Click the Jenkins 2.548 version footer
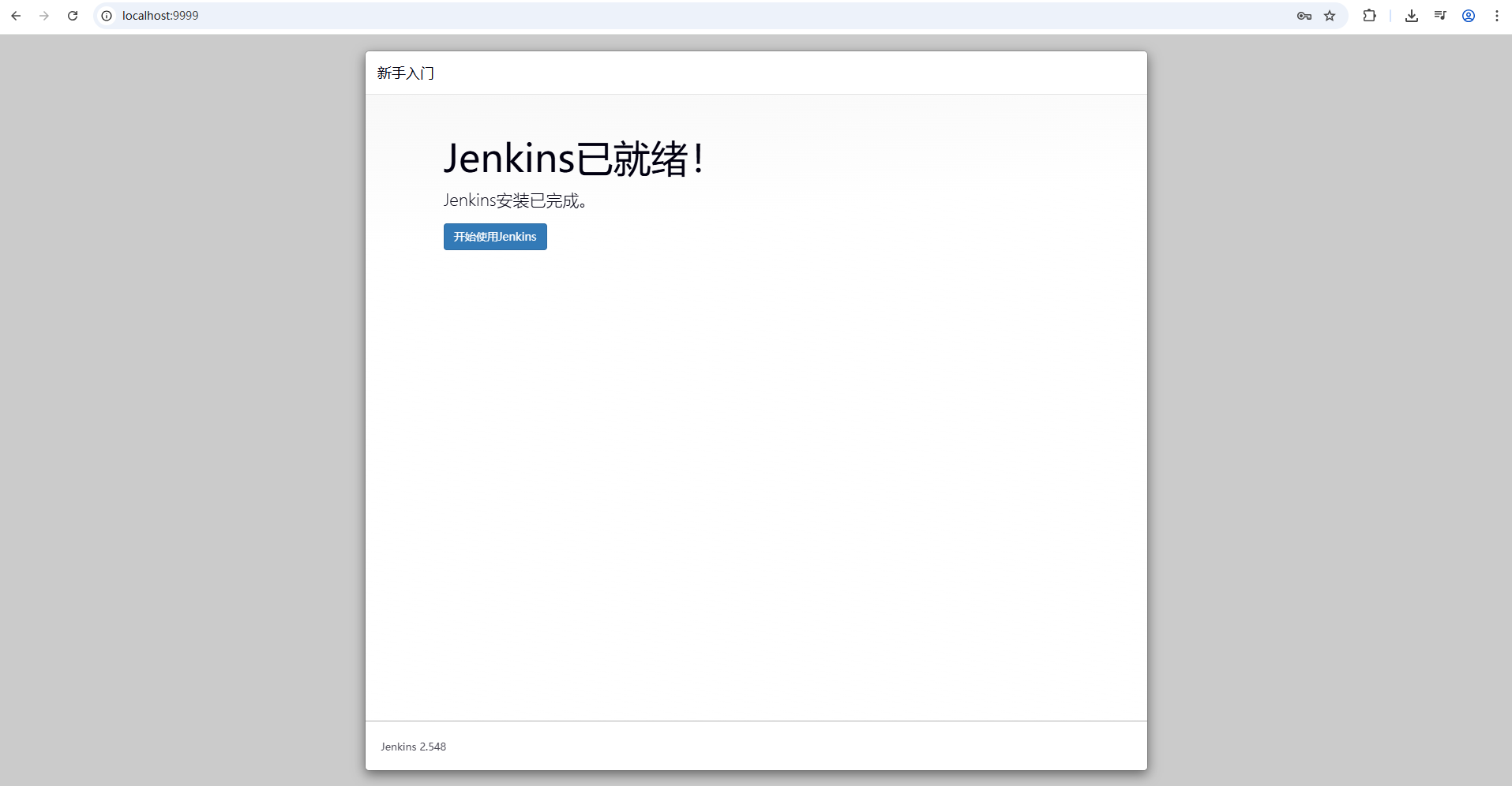The image size is (1512, 786). (x=413, y=747)
